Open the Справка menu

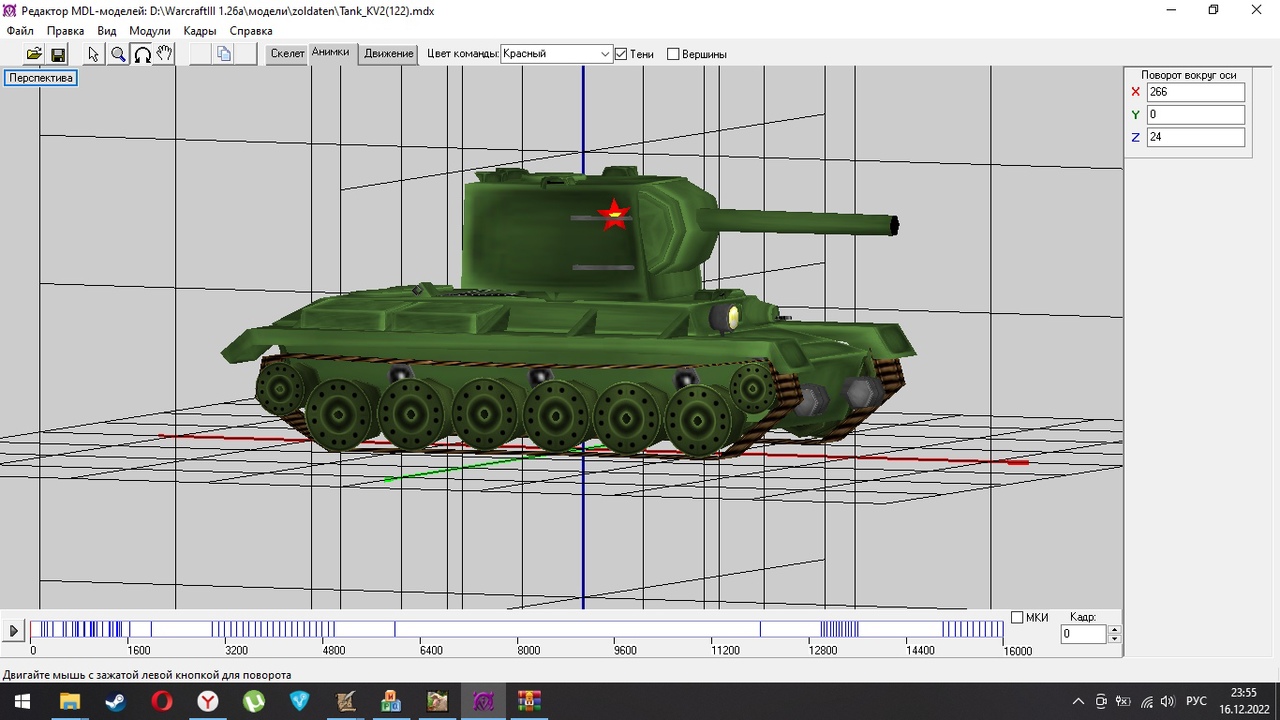(x=251, y=31)
